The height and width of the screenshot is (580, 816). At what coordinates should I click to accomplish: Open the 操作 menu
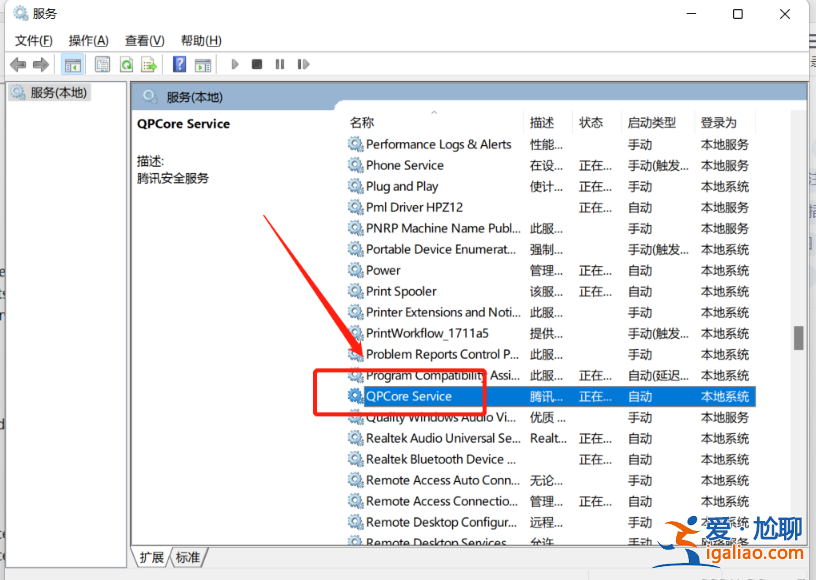88,40
